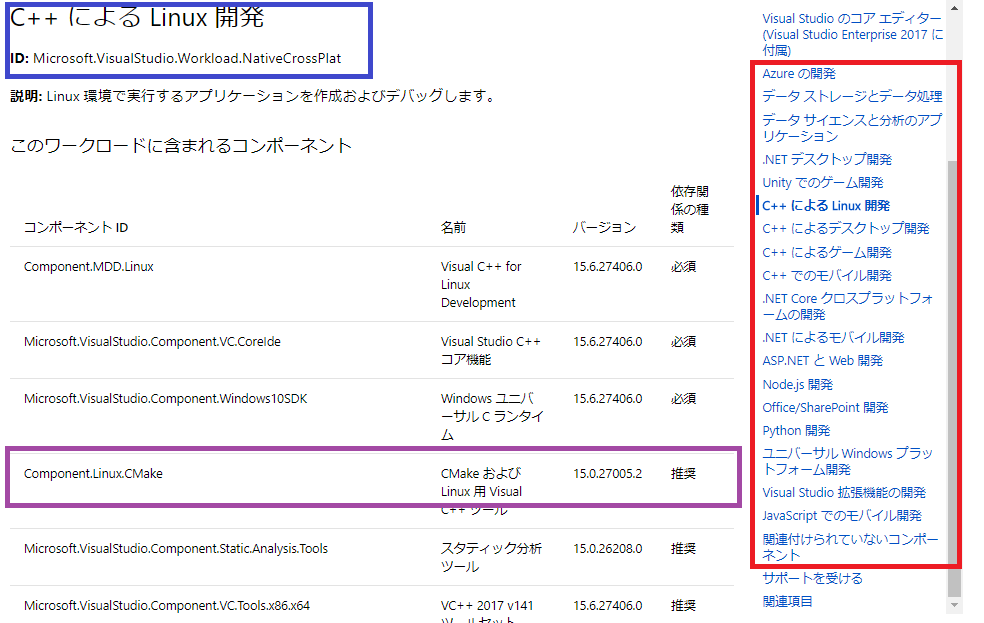The image size is (984, 623).
Task: Open 関連付けられていないコンポーネント link
Action: point(850,547)
